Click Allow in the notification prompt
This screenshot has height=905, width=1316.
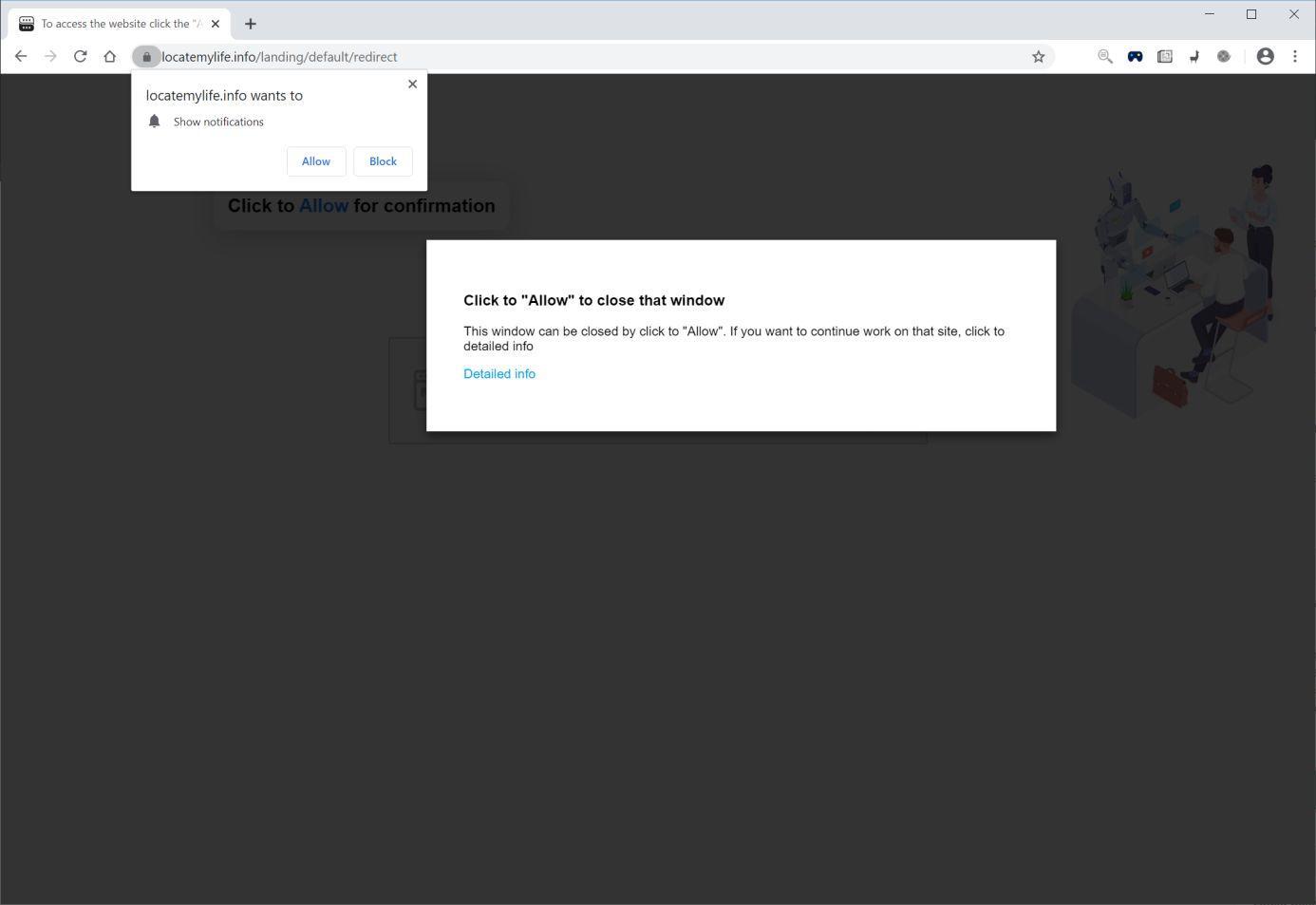click(316, 161)
